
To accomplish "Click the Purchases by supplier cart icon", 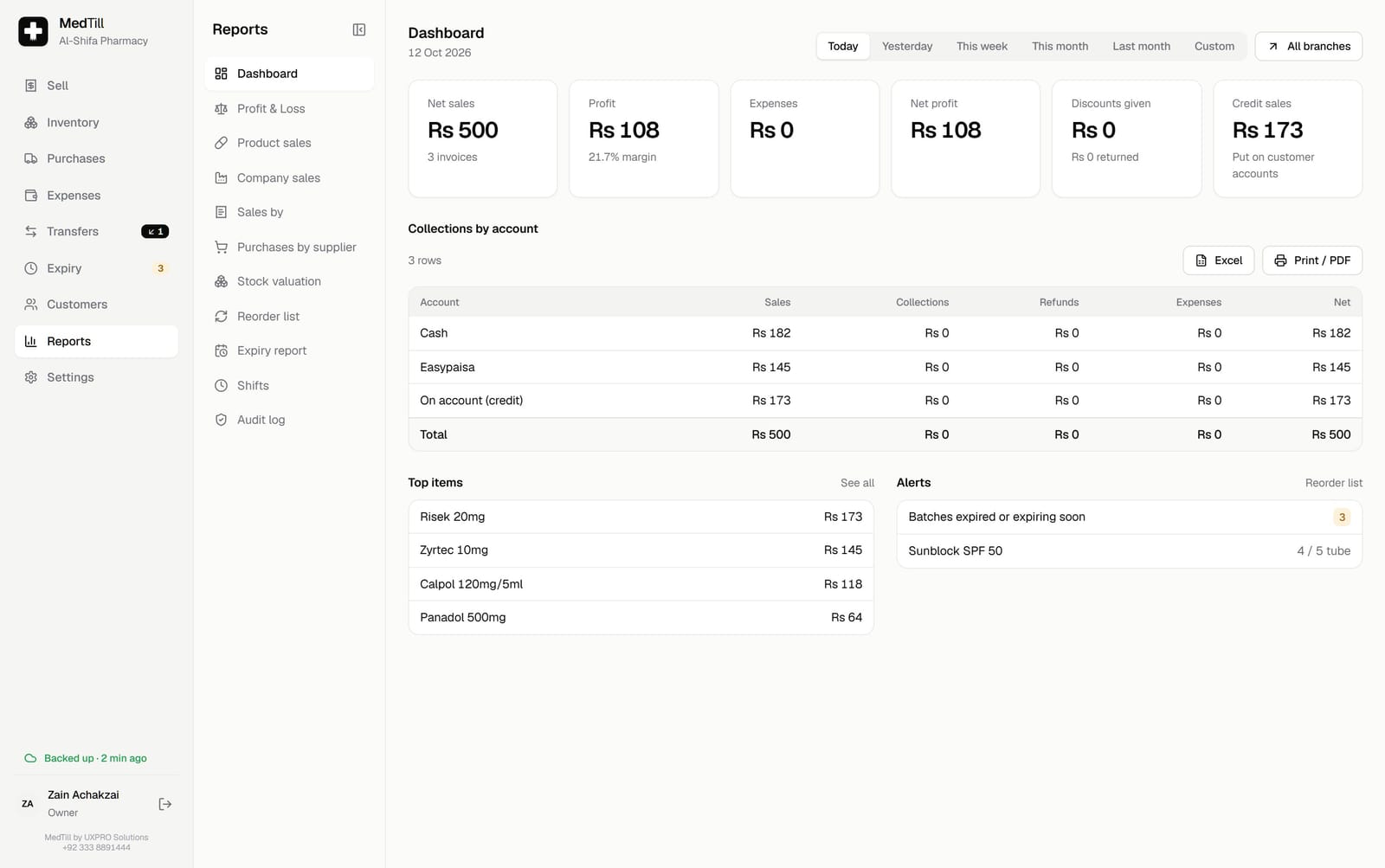I will coord(221,247).
